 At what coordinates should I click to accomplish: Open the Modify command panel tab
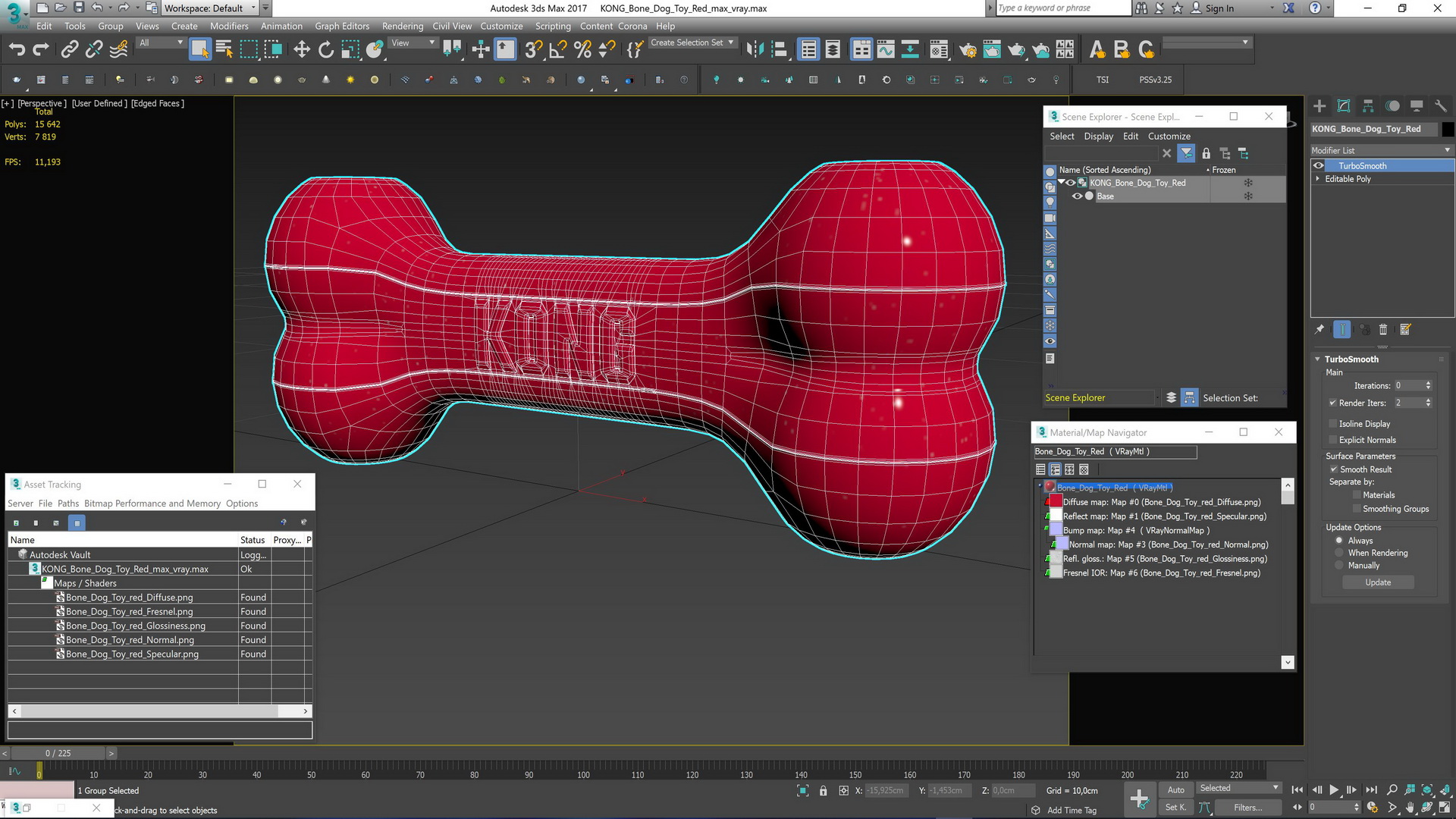click(x=1344, y=106)
